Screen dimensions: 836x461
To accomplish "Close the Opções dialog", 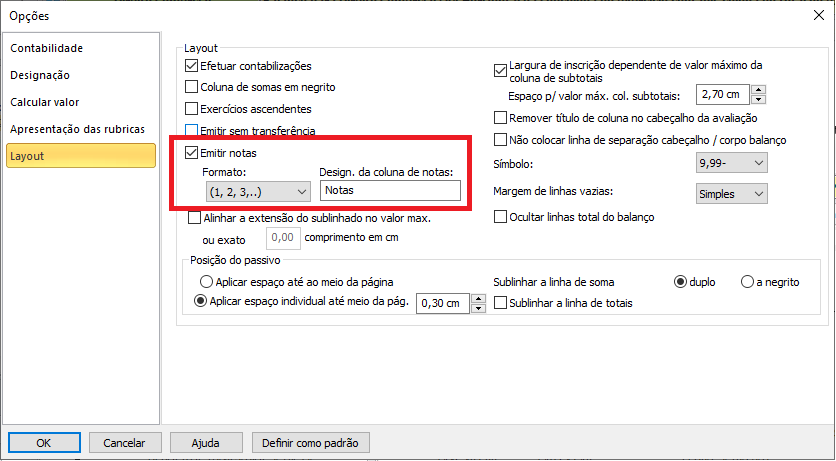I will [x=818, y=15].
